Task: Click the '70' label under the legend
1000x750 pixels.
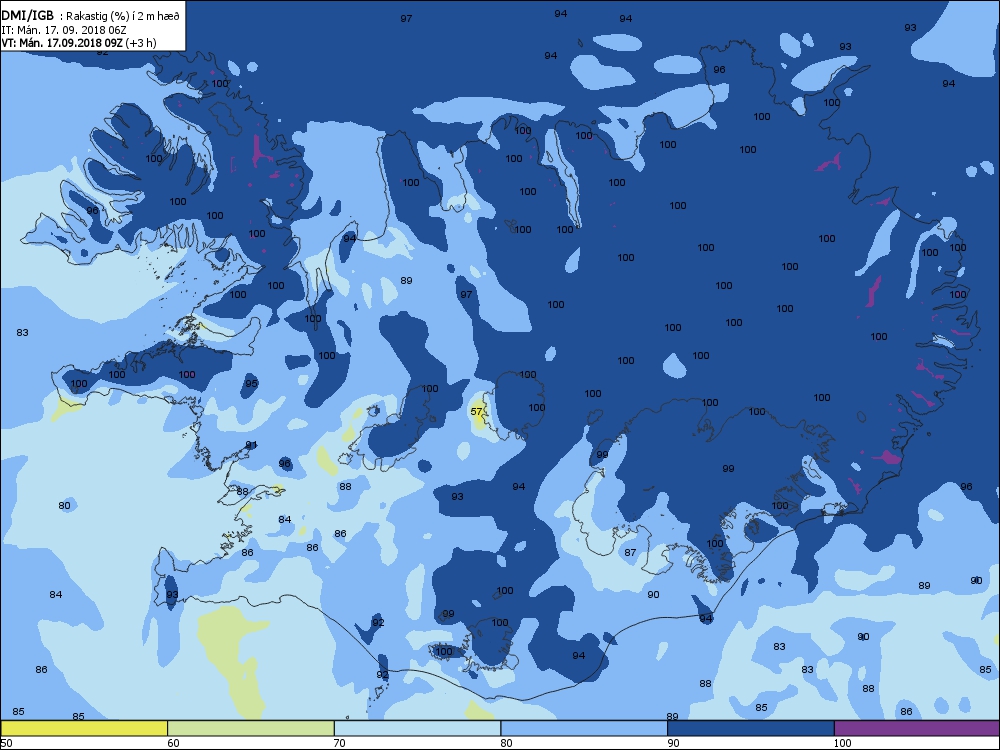Action: [x=340, y=743]
